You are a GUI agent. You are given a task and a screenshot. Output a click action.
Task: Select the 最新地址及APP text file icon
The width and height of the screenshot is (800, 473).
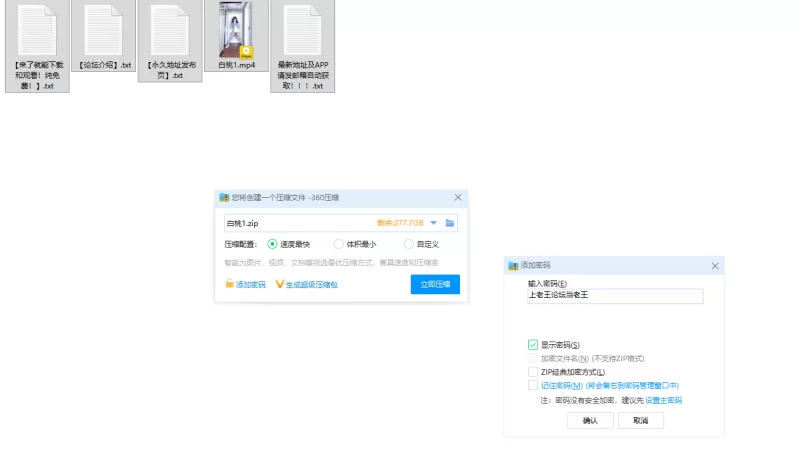[x=302, y=30]
